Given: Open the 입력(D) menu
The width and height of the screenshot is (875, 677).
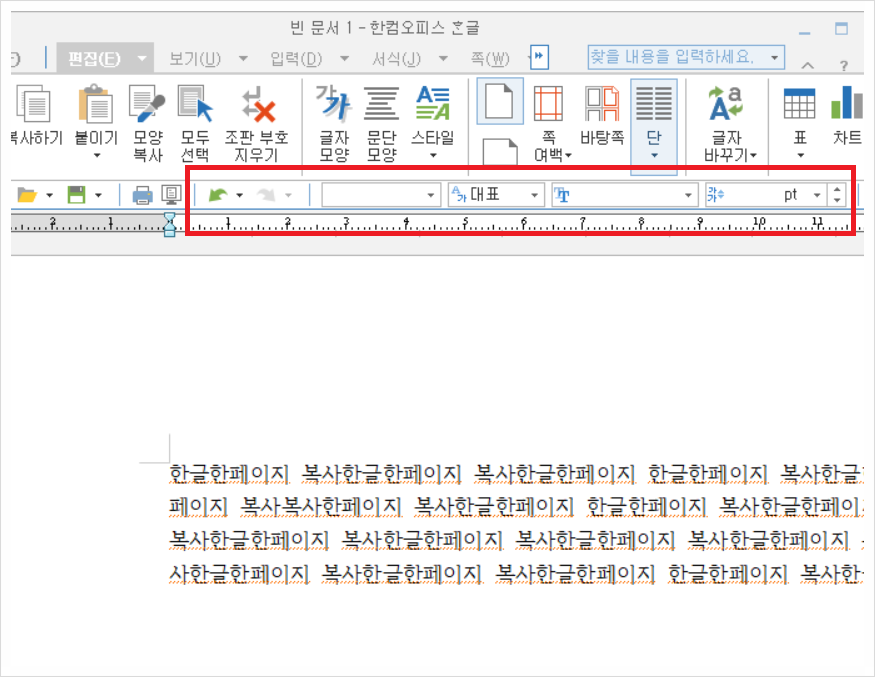Looking at the screenshot, I should 296,58.
